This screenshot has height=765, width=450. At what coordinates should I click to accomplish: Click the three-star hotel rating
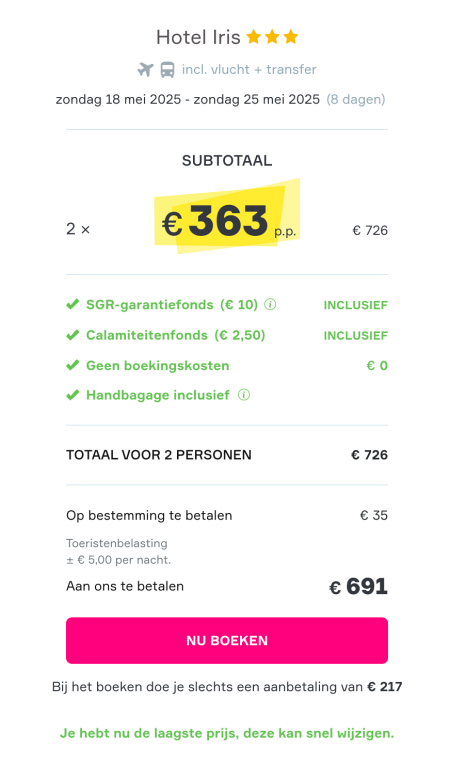[272, 37]
